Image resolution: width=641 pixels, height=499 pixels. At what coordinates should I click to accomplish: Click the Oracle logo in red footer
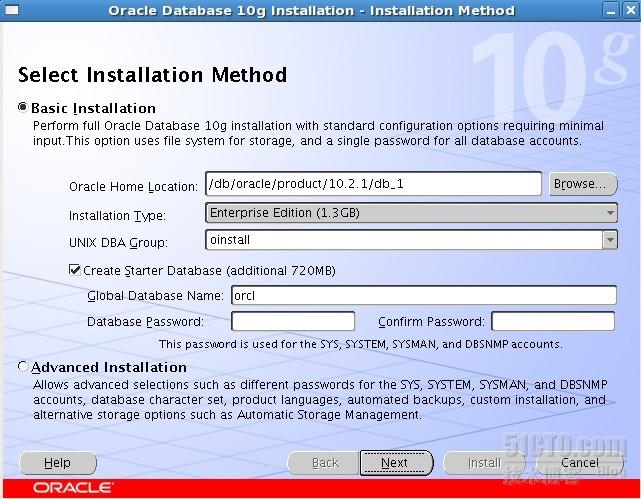(x=73, y=488)
